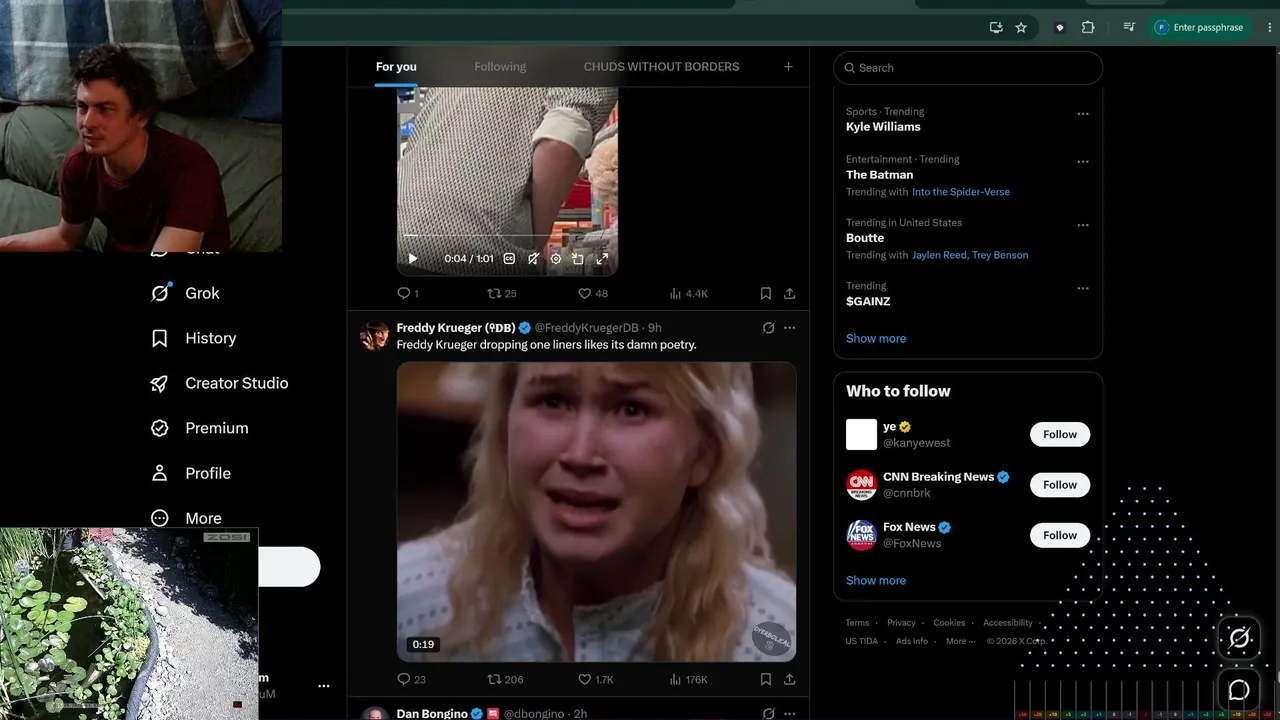This screenshot has height=720, width=1280.
Task: Bookmark the post with 4.4K views
Action: (x=765, y=293)
